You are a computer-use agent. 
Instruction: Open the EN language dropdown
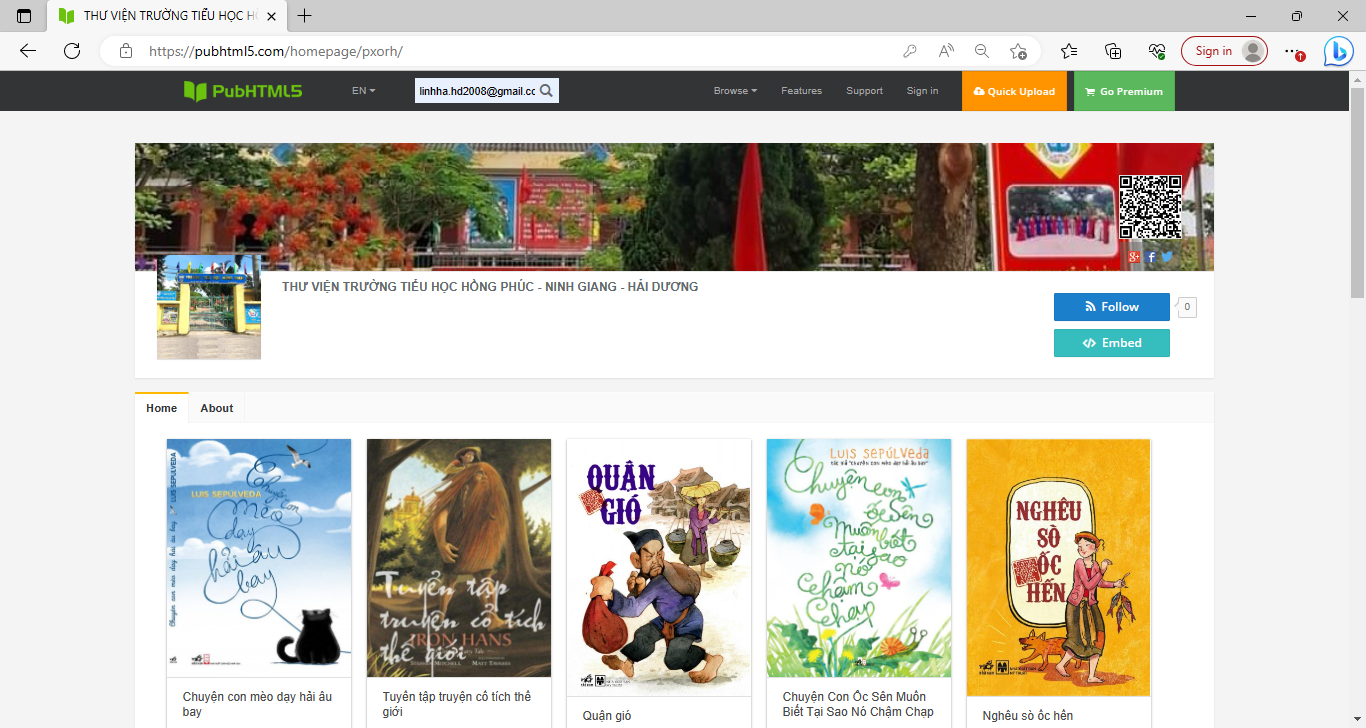[363, 91]
